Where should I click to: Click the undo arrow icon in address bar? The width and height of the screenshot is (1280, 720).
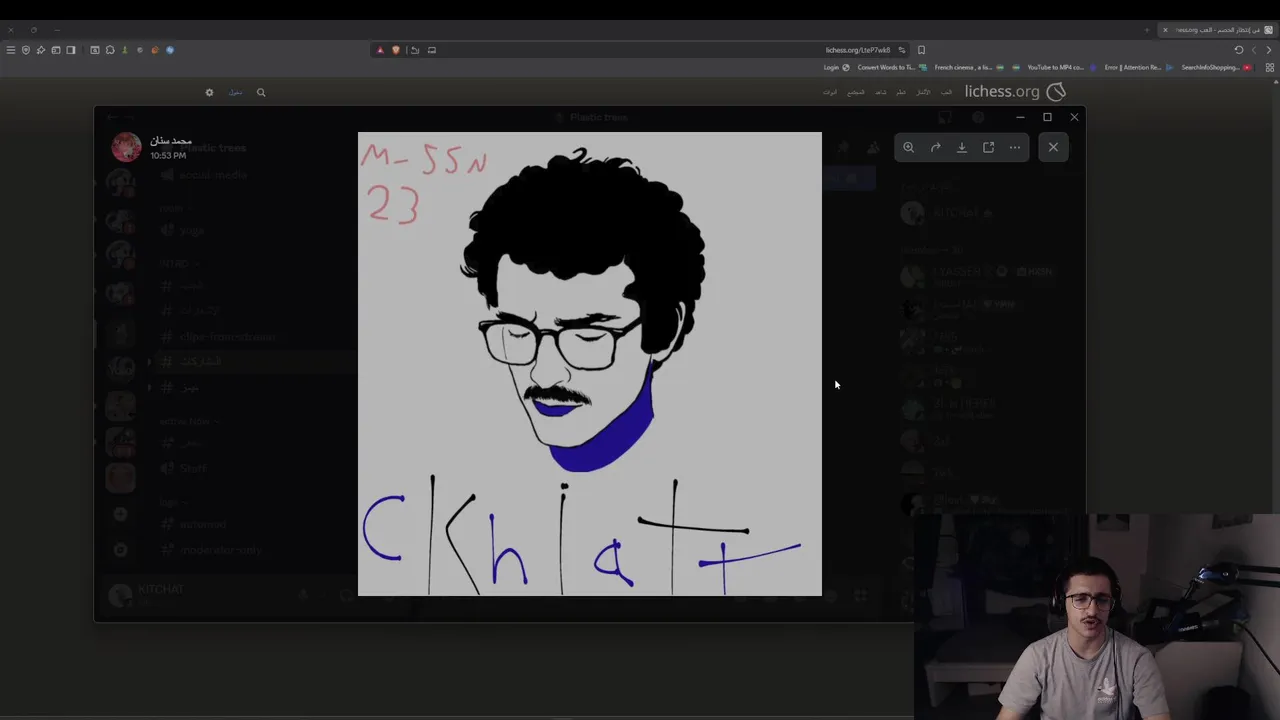click(x=415, y=50)
